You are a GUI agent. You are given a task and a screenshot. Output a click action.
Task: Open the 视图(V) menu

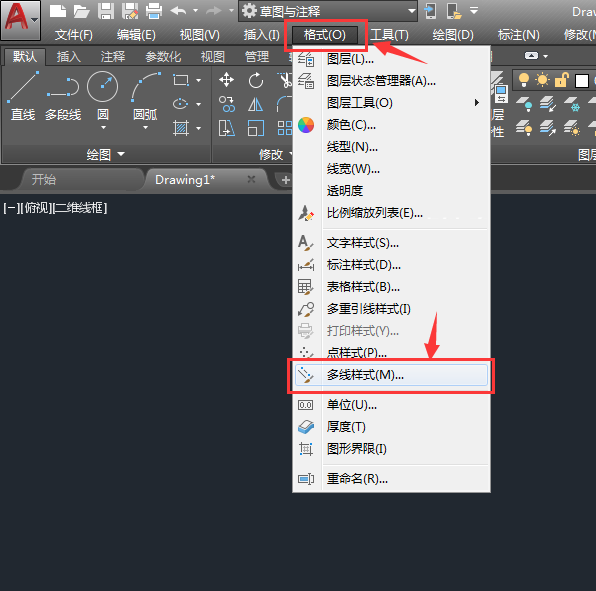[200, 35]
